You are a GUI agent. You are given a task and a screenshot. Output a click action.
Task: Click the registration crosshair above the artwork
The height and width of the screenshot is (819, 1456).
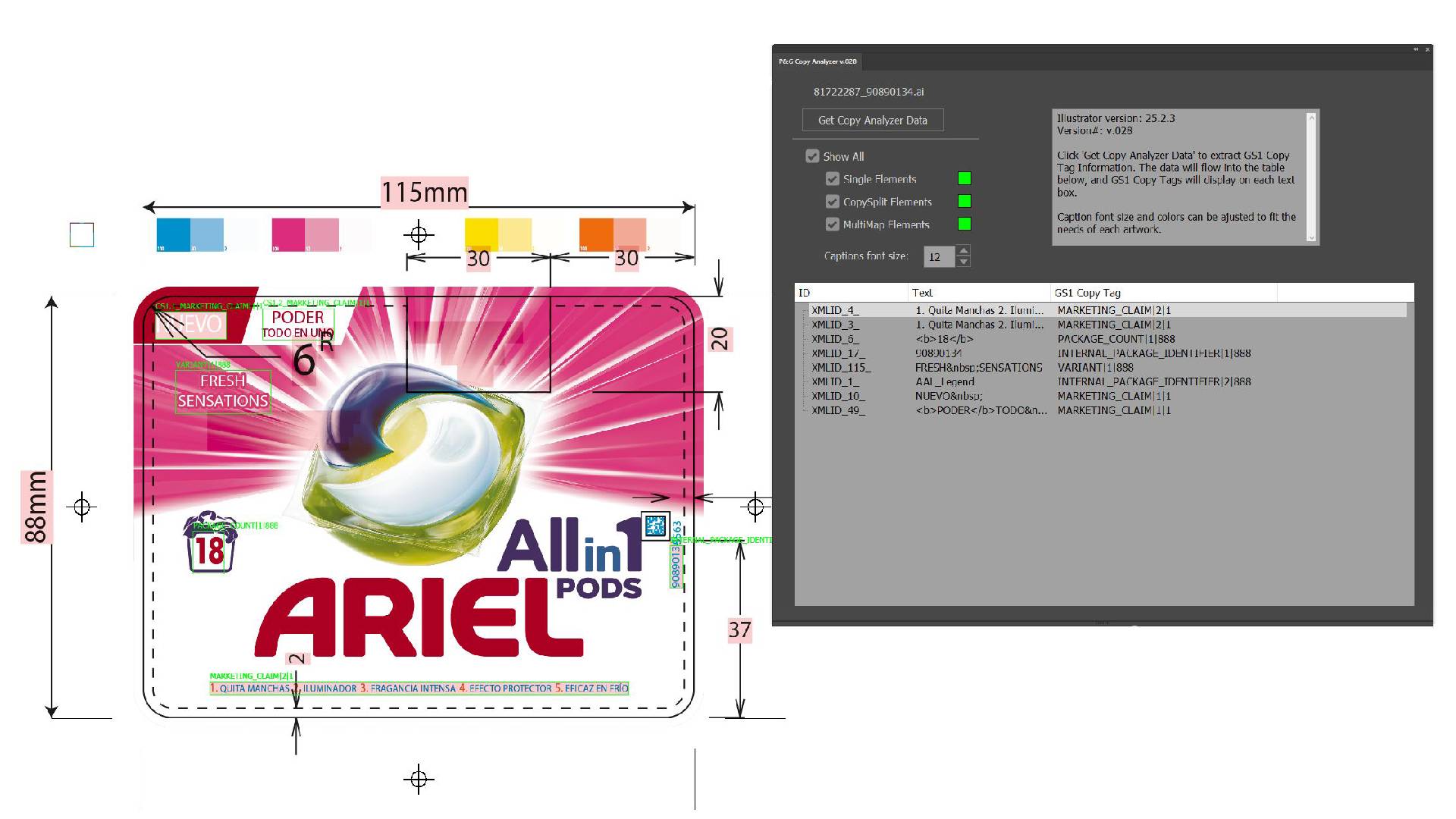pyautogui.click(x=419, y=235)
